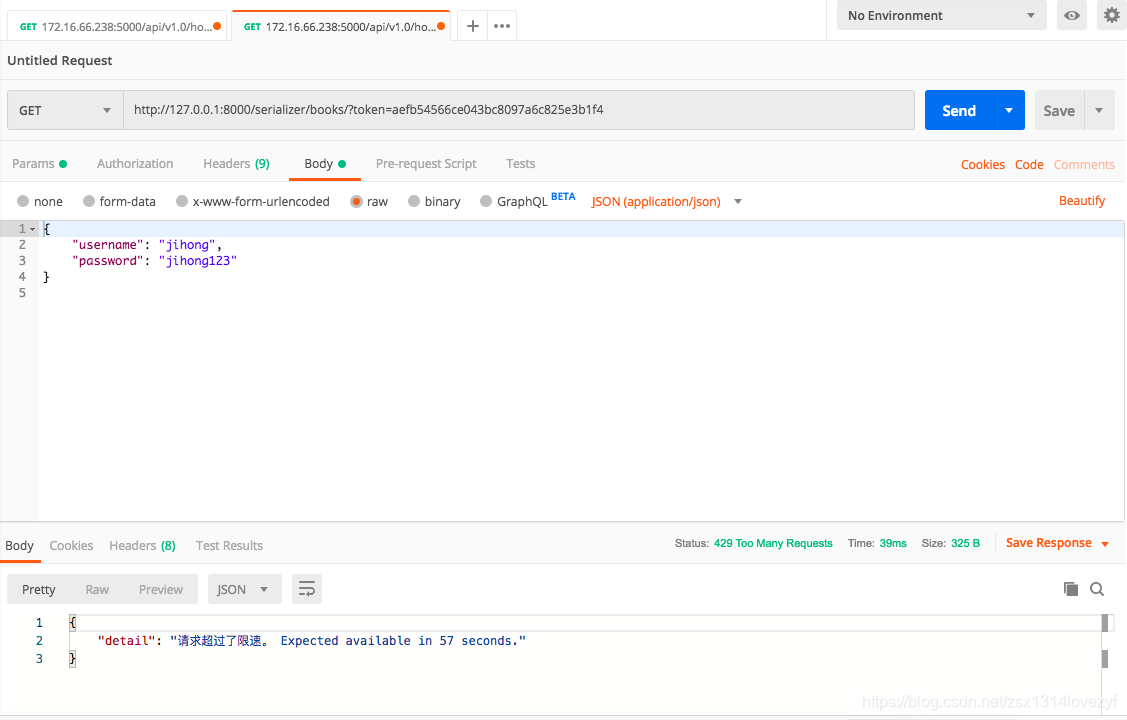Click the username line in body editor
The height and width of the screenshot is (720, 1127).
click(147, 245)
